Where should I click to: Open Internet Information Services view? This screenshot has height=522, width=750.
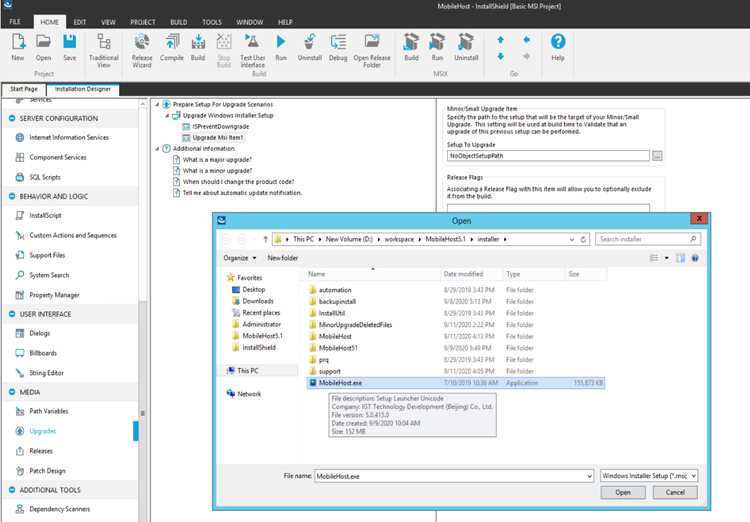pyautogui.click(x=69, y=137)
